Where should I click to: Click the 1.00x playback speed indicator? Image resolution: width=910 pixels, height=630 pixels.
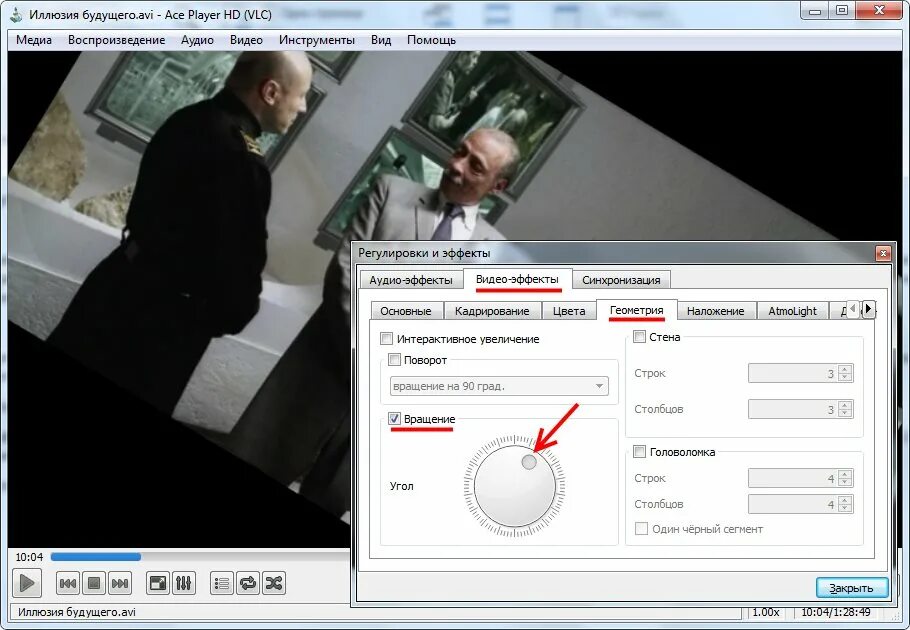coord(765,612)
